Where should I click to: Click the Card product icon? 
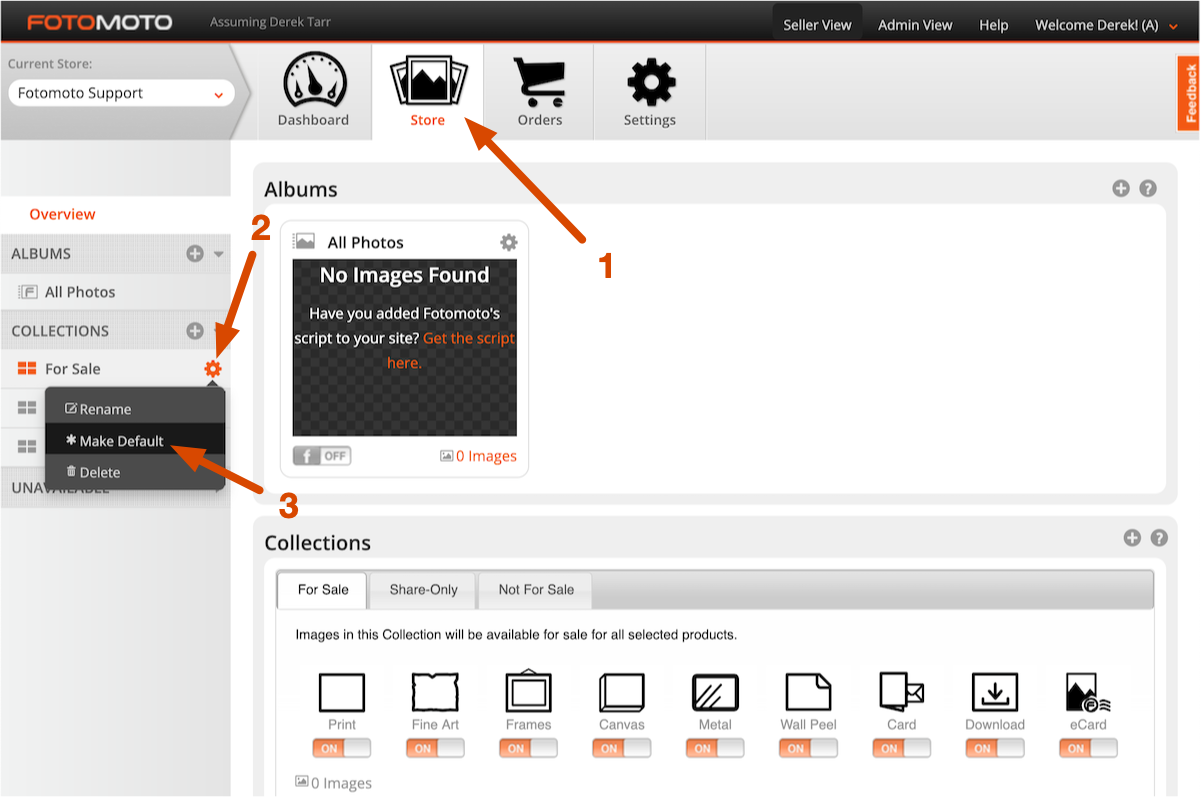pos(902,691)
